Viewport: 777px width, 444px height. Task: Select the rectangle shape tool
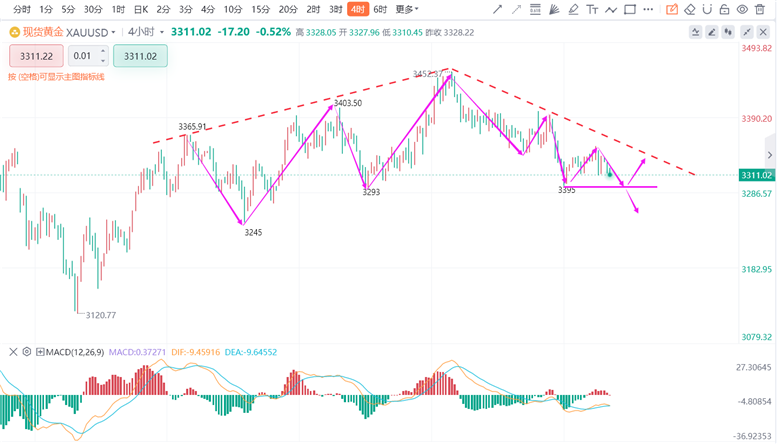click(630, 9)
